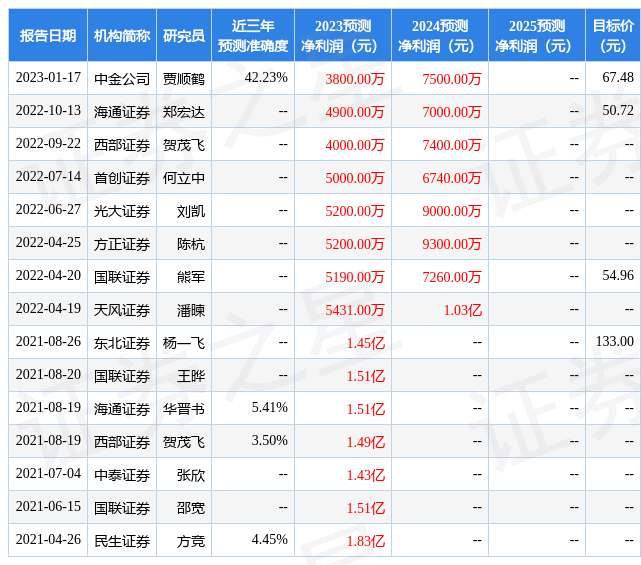Image resolution: width=641 pixels, height=565 pixels.
Task: Click the 近三年预测准确度 header
Action: pos(253,36)
